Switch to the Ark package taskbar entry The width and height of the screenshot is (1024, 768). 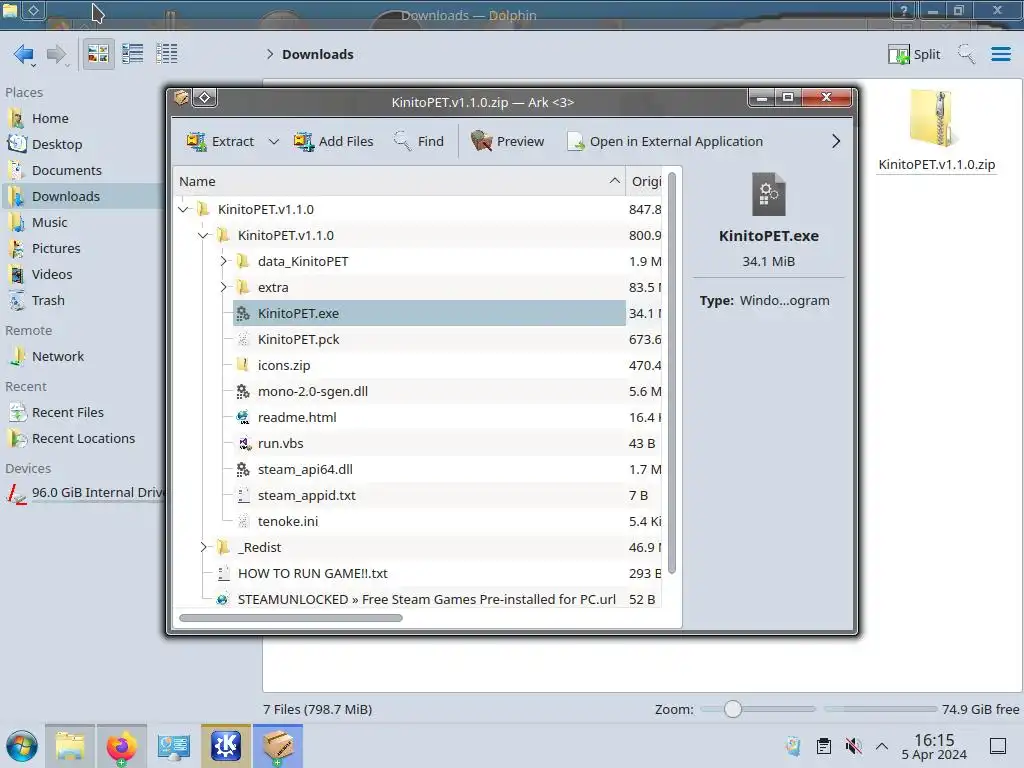coord(278,746)
